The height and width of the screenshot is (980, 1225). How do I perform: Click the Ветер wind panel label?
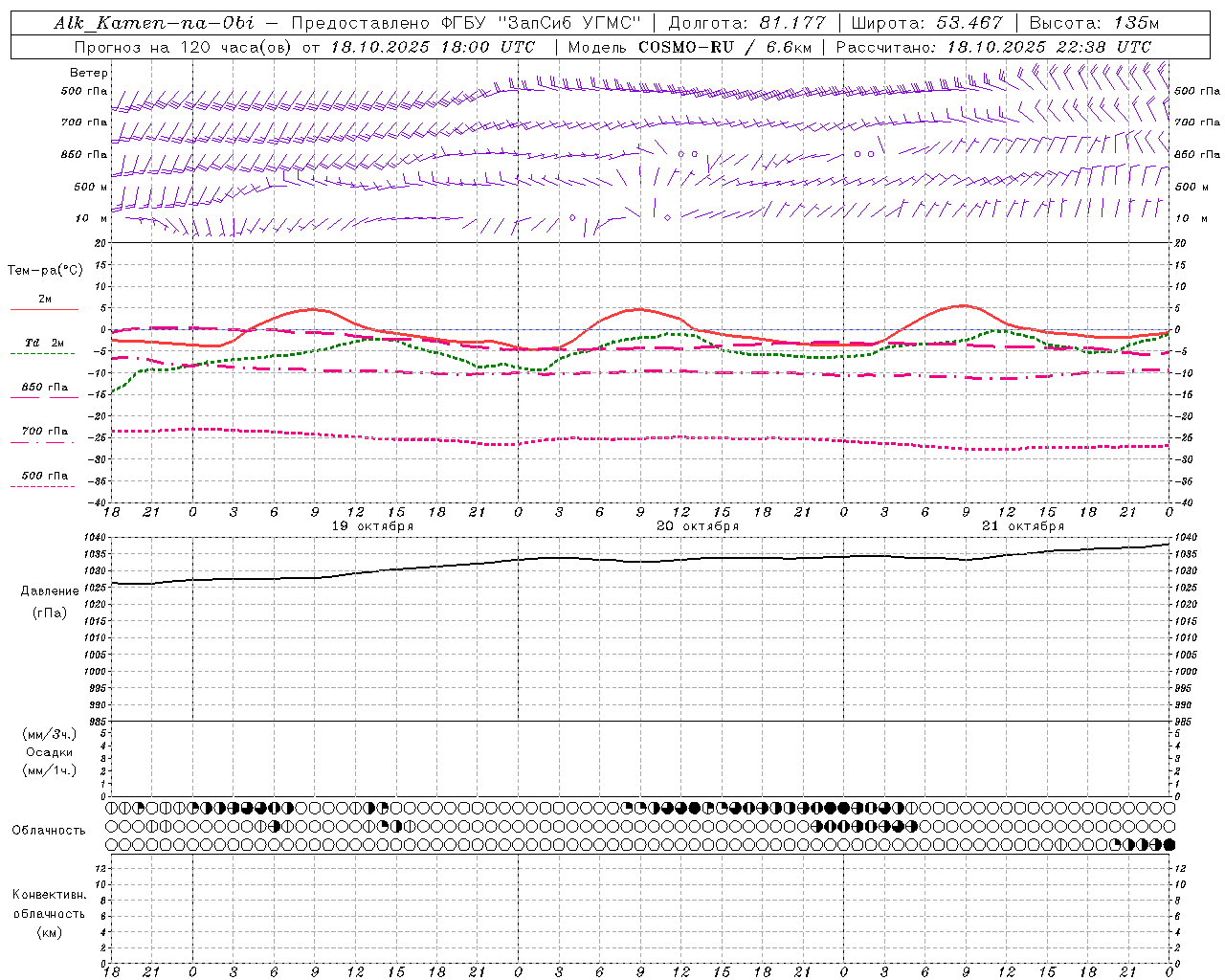tap(89, 73)
